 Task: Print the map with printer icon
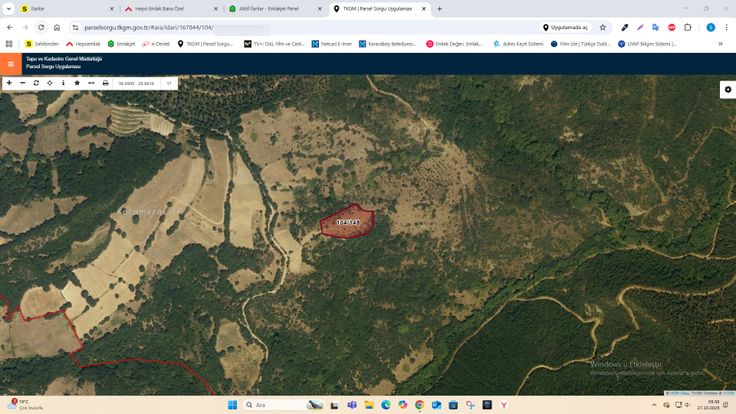[105, 83]
